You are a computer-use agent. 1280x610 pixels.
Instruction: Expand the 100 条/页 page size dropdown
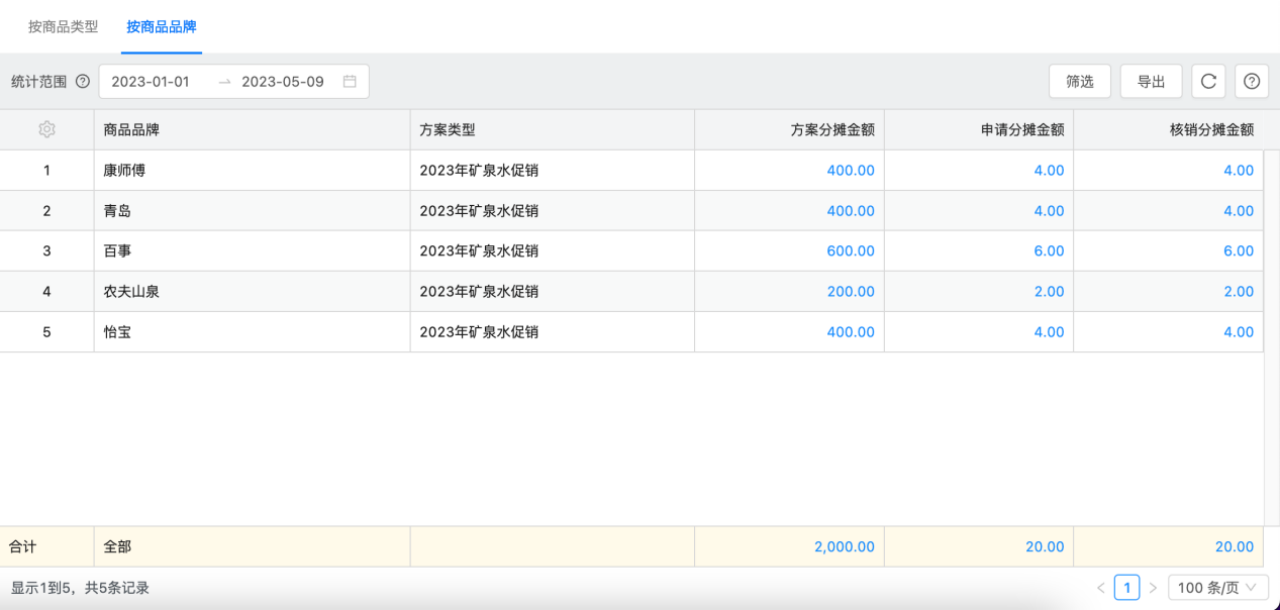pyautogui.click(x=1219, y=588)
